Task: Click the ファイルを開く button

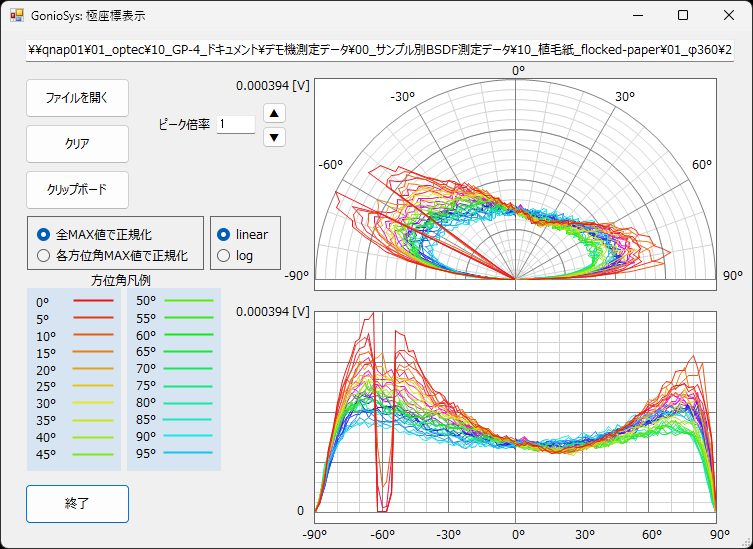Action: tap(77, 98)
